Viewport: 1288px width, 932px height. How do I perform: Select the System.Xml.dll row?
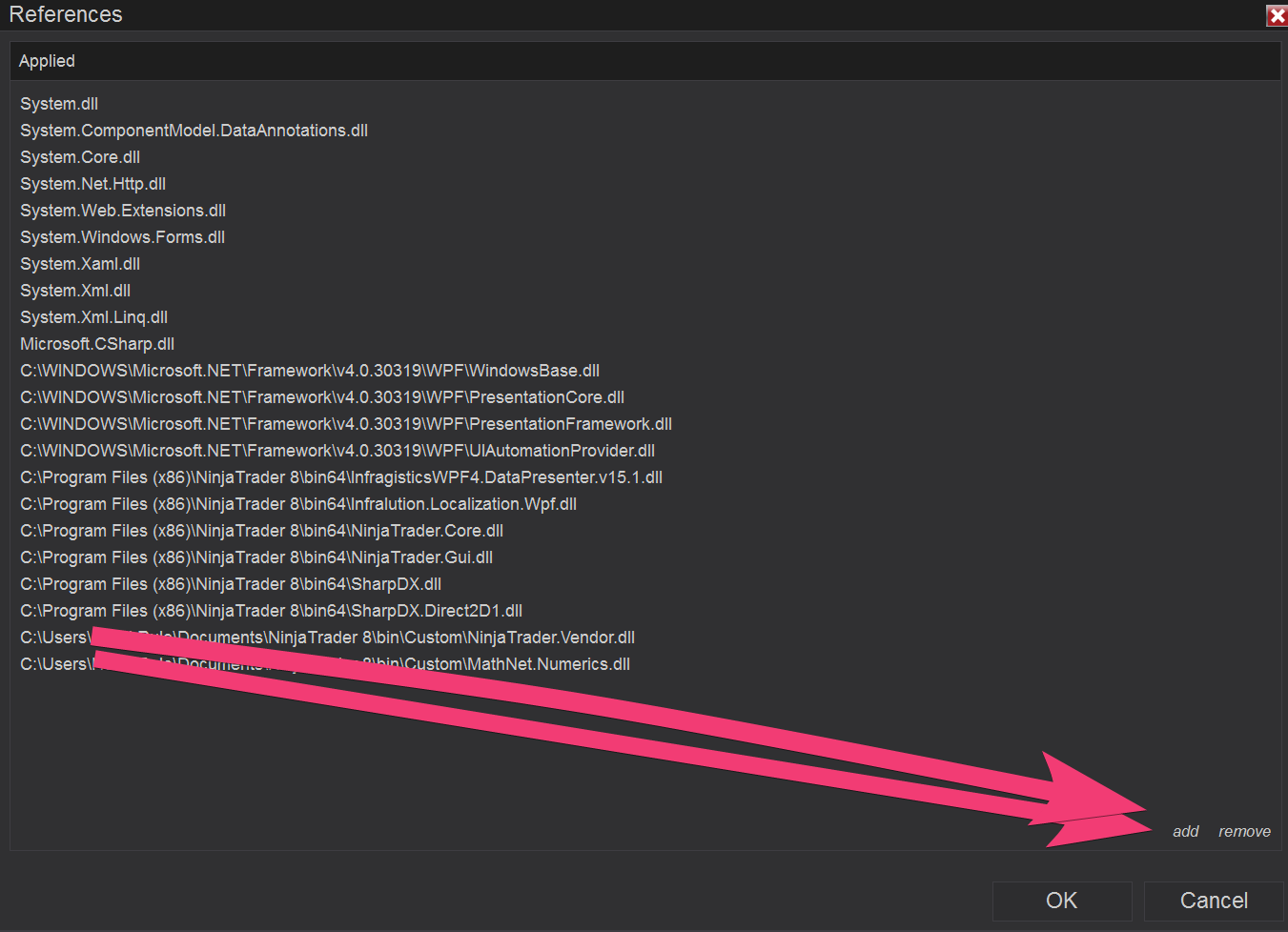pos(75,291)
